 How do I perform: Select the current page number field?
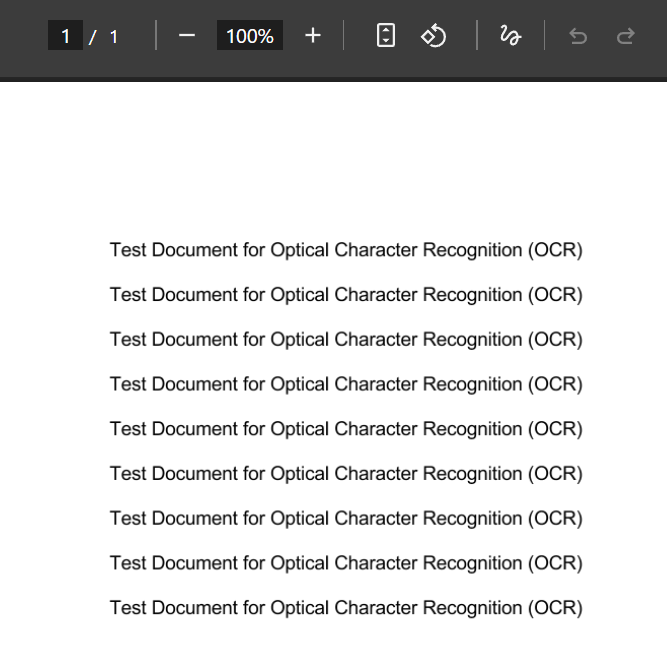coord(65,36)
